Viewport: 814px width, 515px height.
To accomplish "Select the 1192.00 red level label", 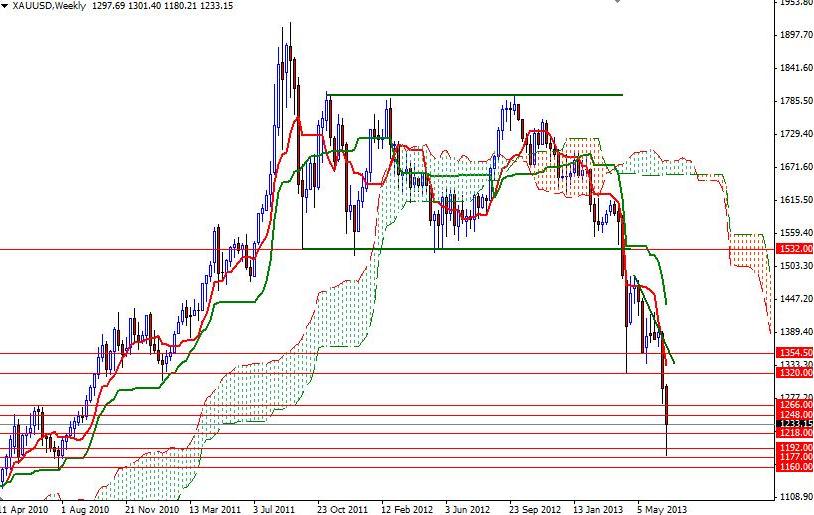I will click(794, 448).
